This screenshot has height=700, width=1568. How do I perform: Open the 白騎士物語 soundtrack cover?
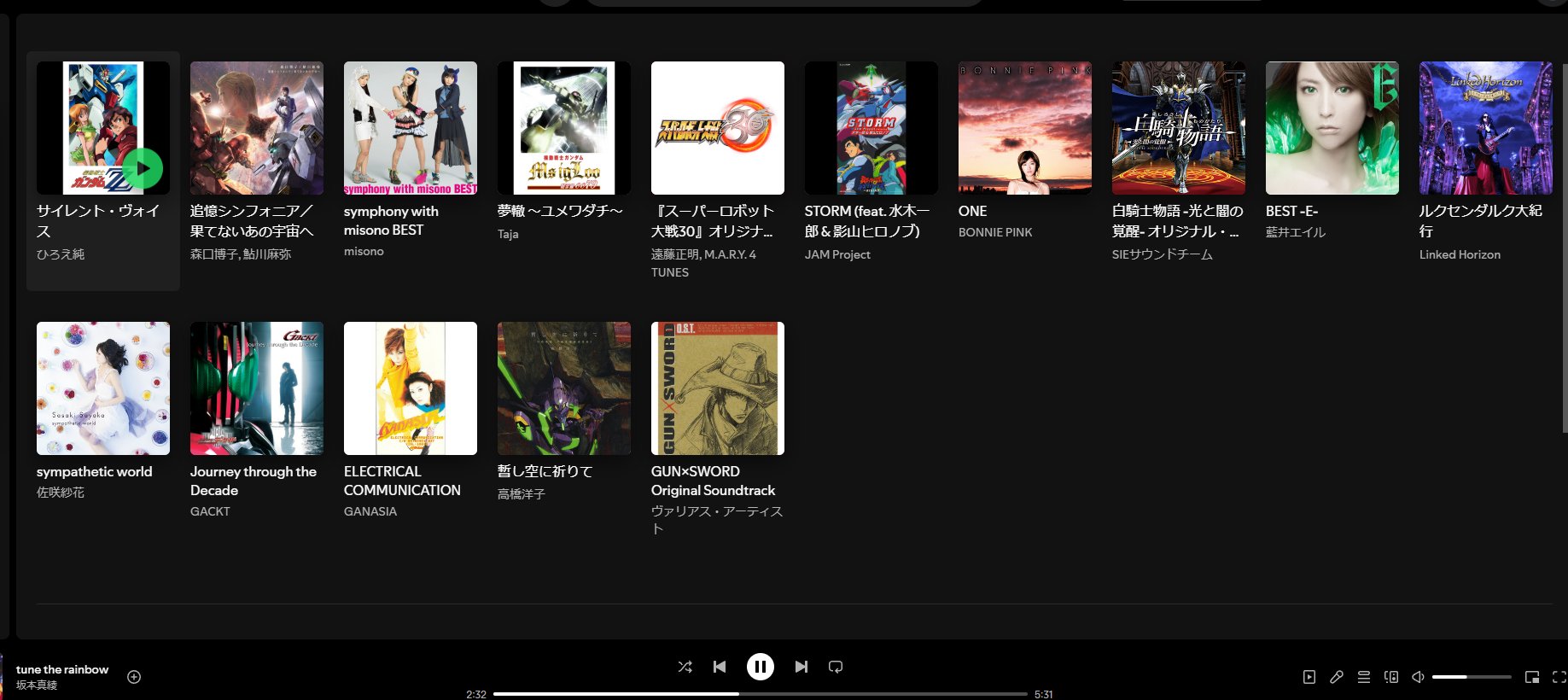coord(1179,128)
